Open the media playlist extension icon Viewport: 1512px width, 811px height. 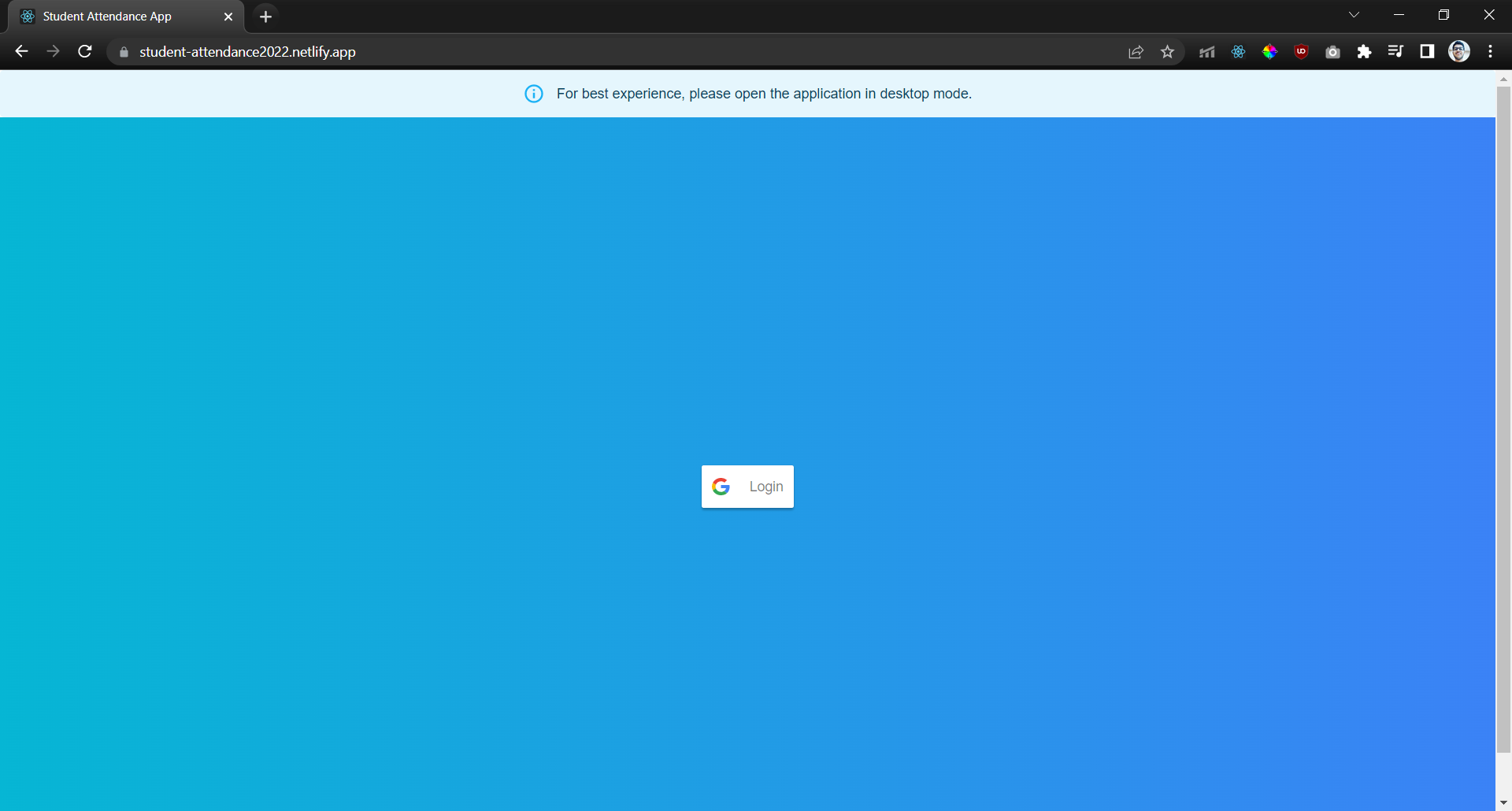(x=1395, y=51)
